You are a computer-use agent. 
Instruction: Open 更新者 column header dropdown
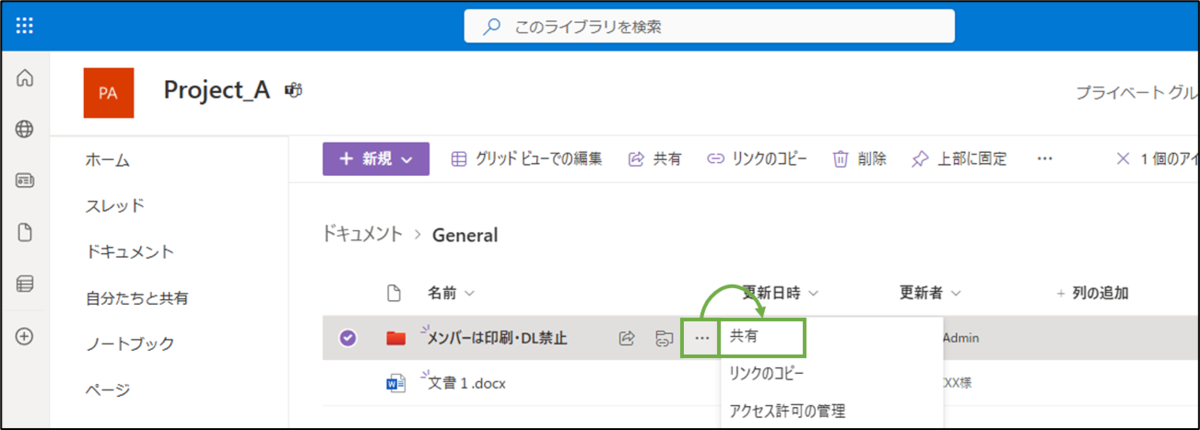coord(930,293)
